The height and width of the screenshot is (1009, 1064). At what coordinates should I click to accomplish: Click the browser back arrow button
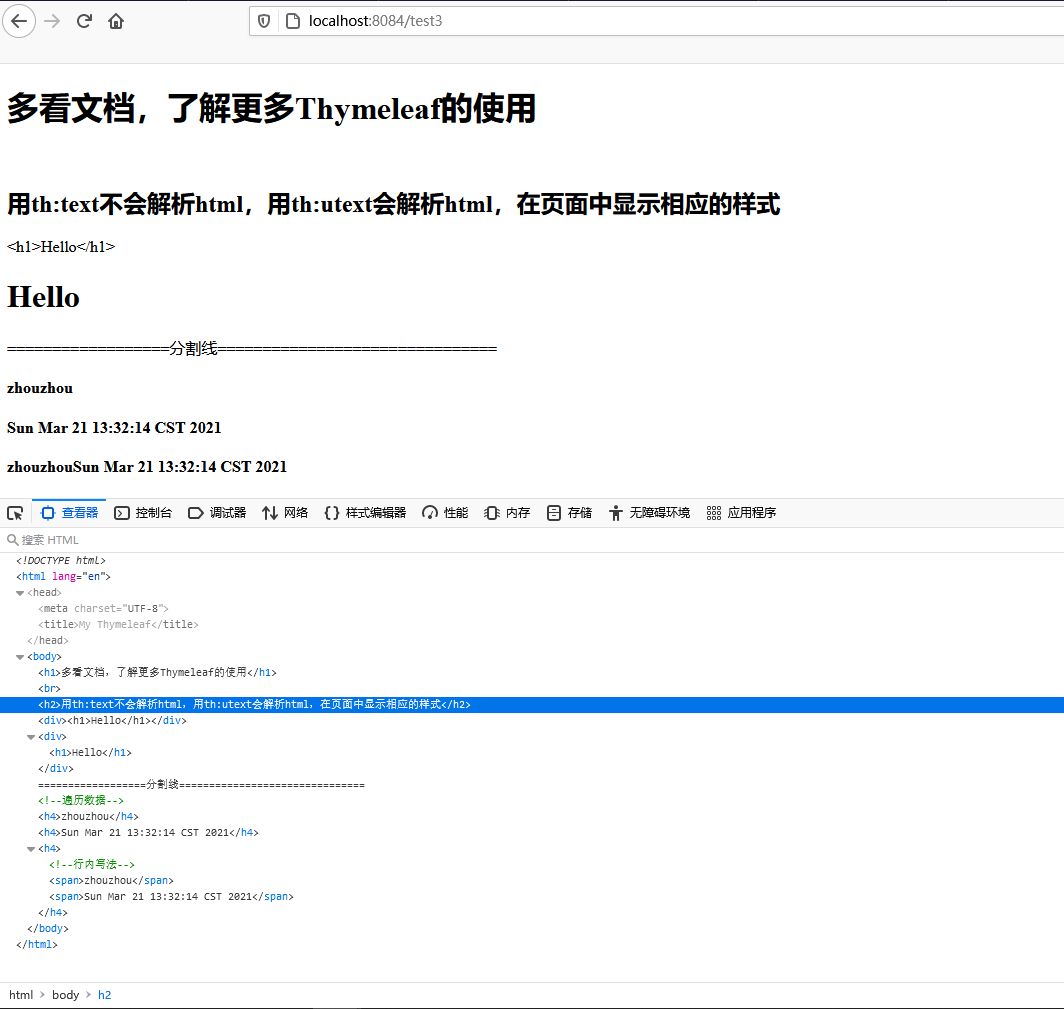(19, 21)
